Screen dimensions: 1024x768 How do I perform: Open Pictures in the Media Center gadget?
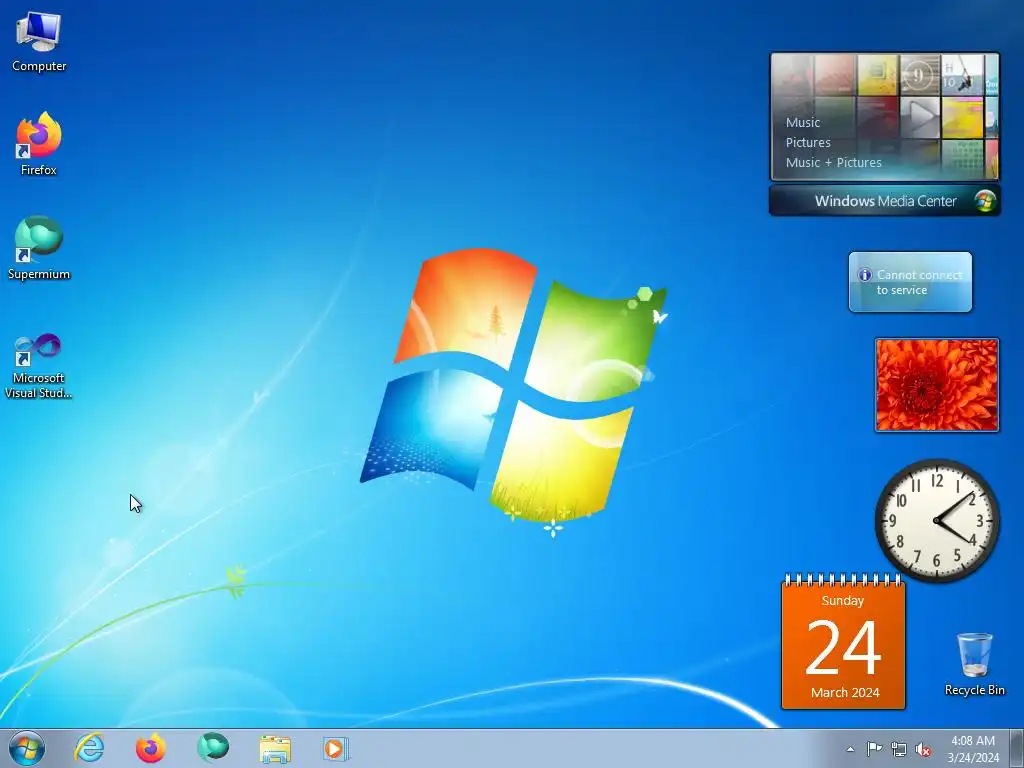(808, 142)
